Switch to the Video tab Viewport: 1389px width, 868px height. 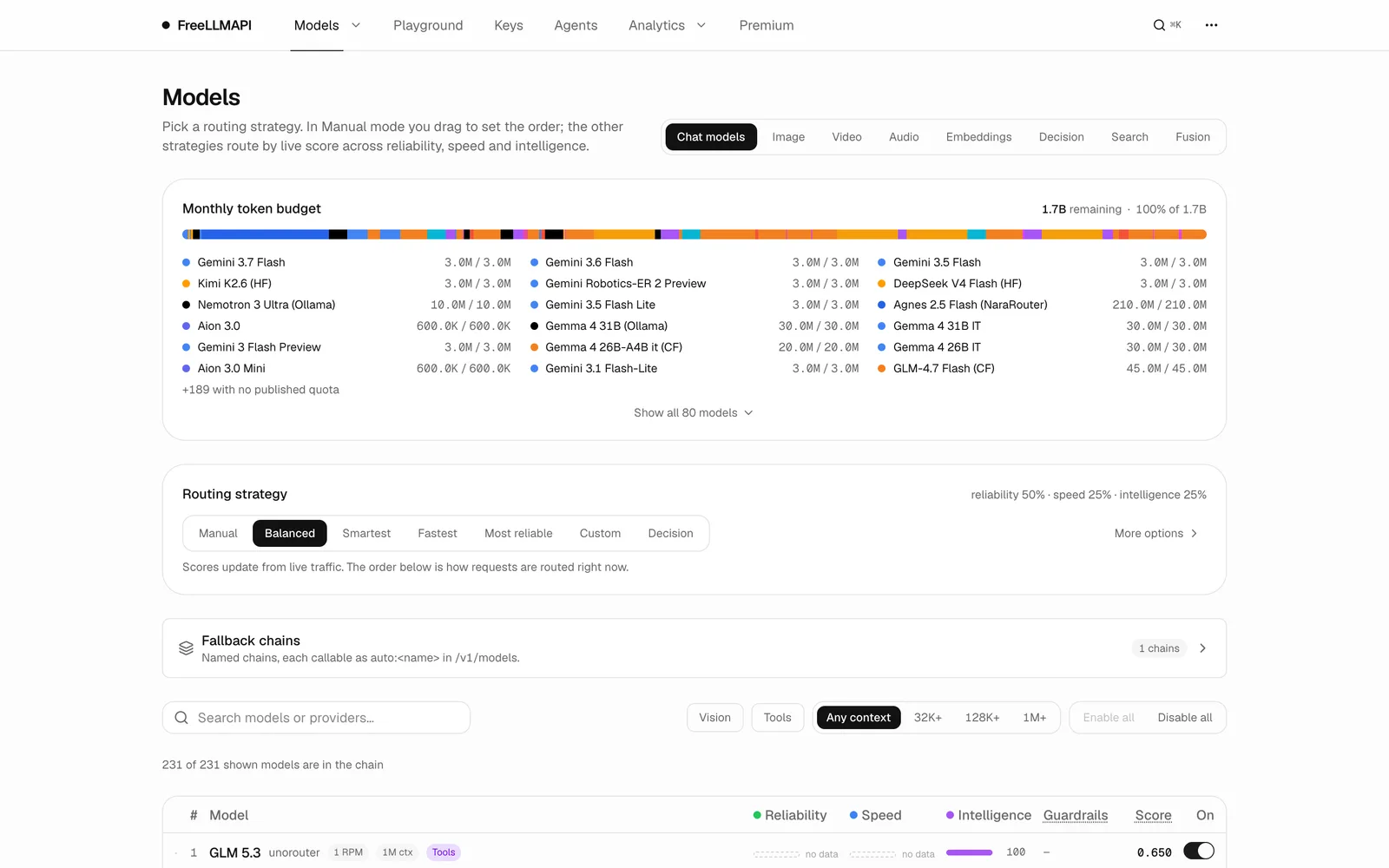click(x=846, y=137)
